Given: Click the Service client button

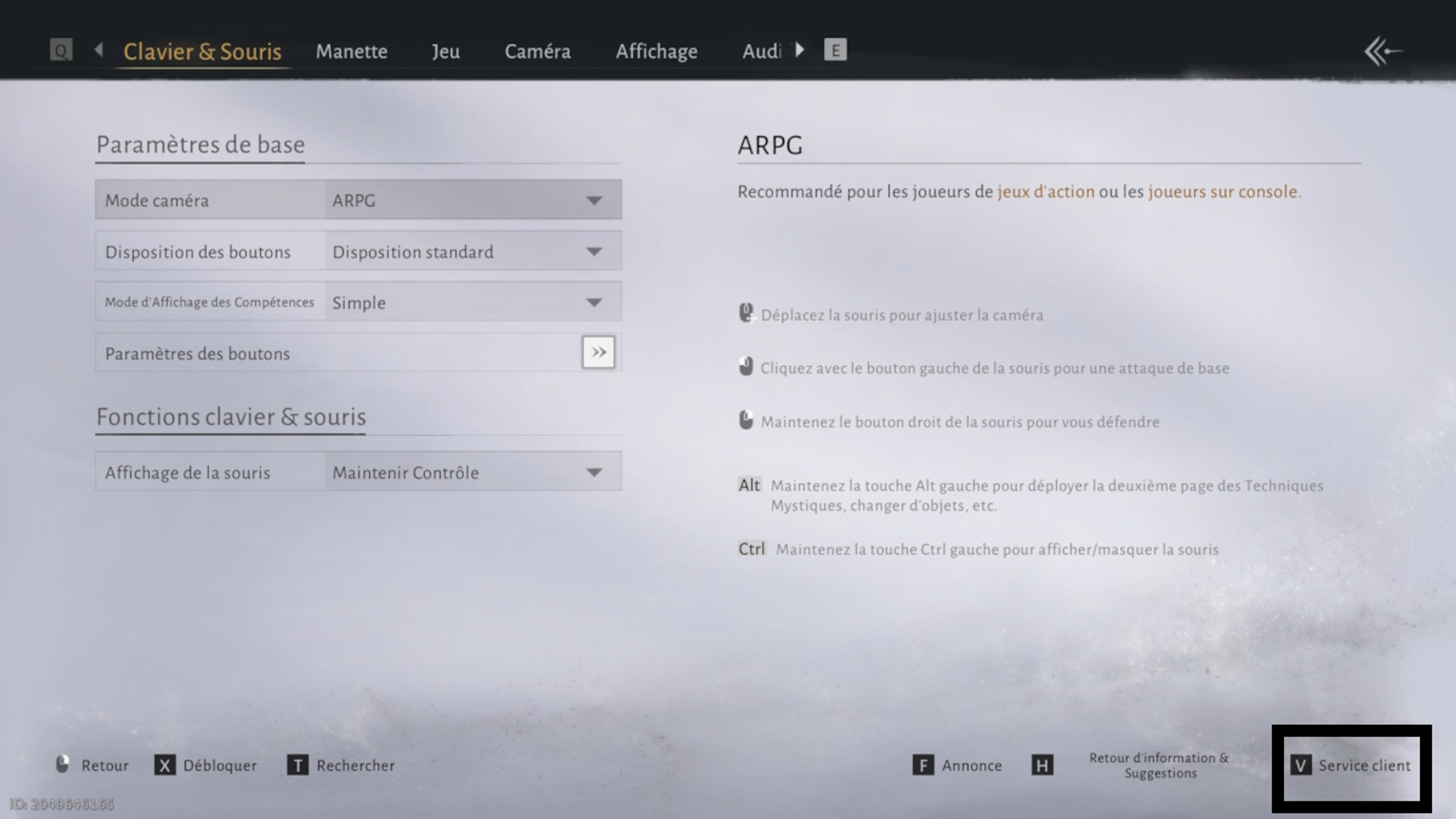Looking at the screenshot, I should 1352,766.
